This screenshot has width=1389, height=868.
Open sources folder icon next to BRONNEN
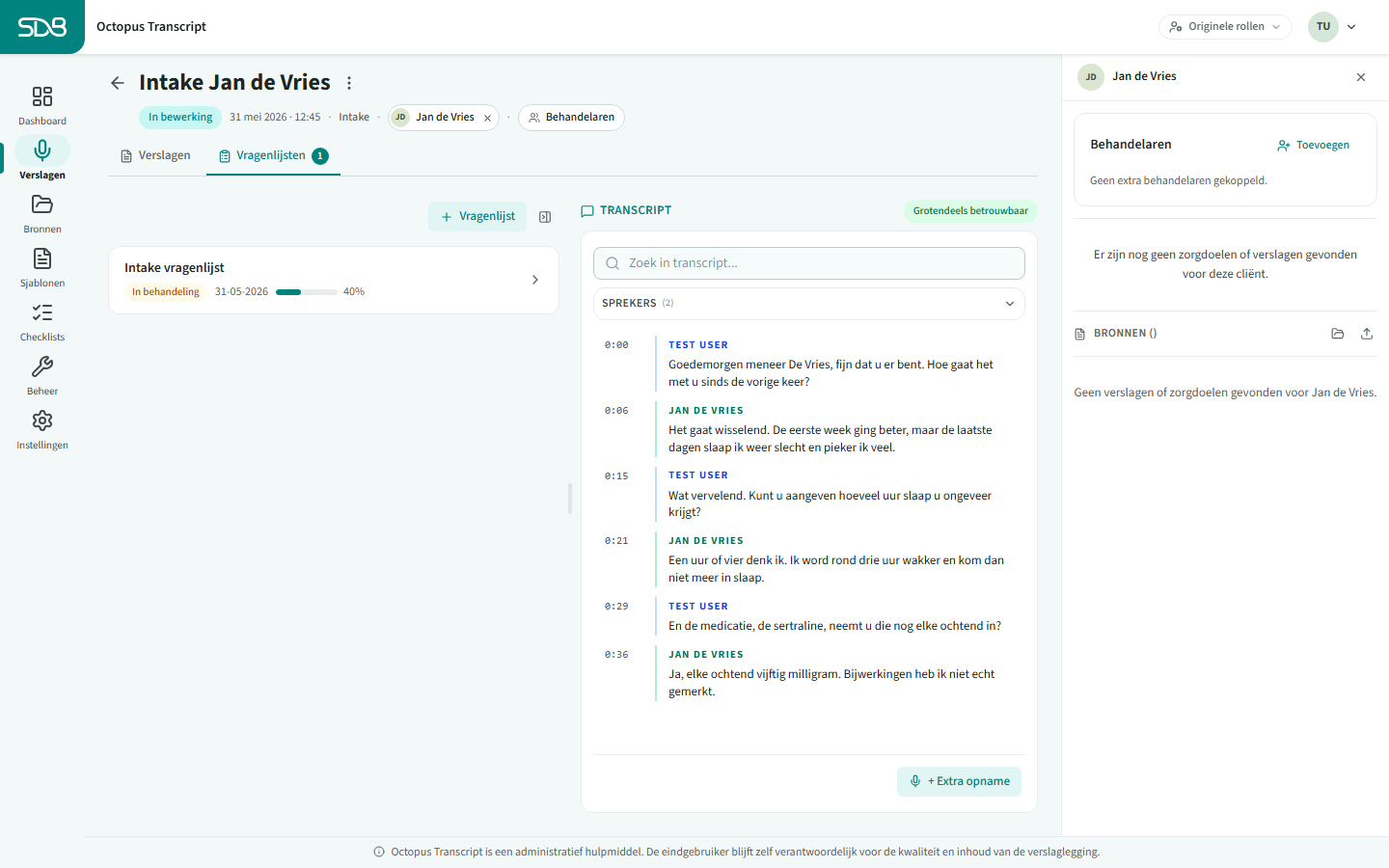tap(1337, 334)
